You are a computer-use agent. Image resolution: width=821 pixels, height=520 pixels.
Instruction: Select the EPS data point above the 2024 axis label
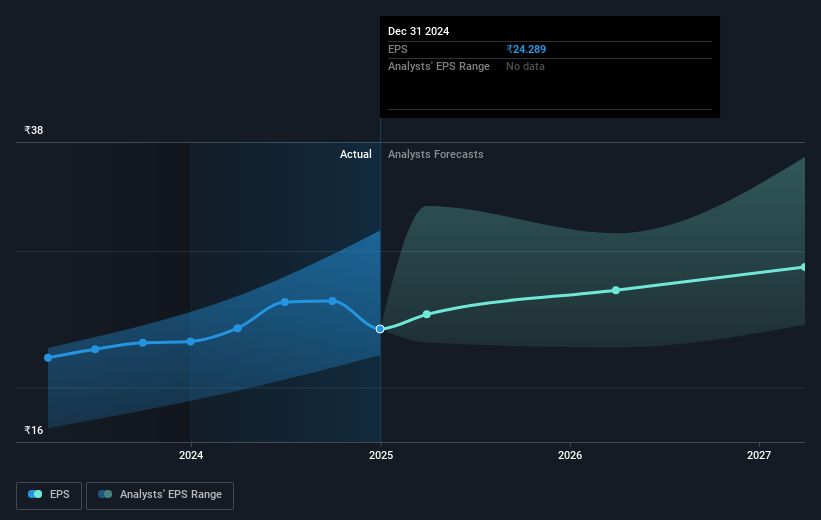pos(191,341)
